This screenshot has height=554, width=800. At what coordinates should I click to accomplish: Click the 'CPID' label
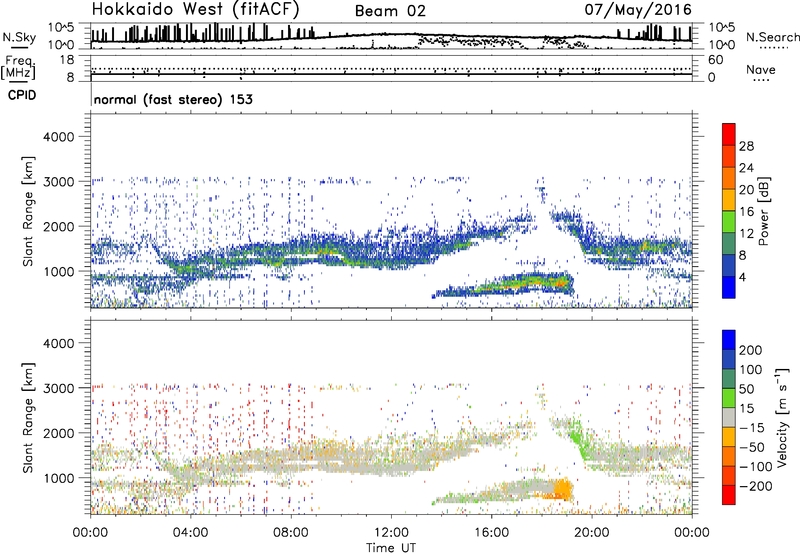[x=22, y=95]
